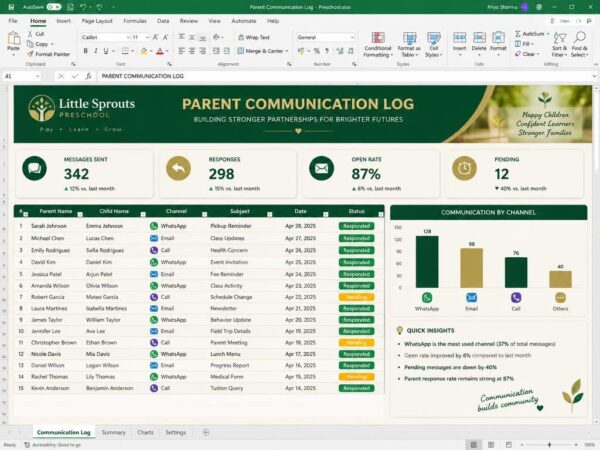Screen dimensions: 600x450
Task: Open Sort & Filter menu
Action: [559, 44]
